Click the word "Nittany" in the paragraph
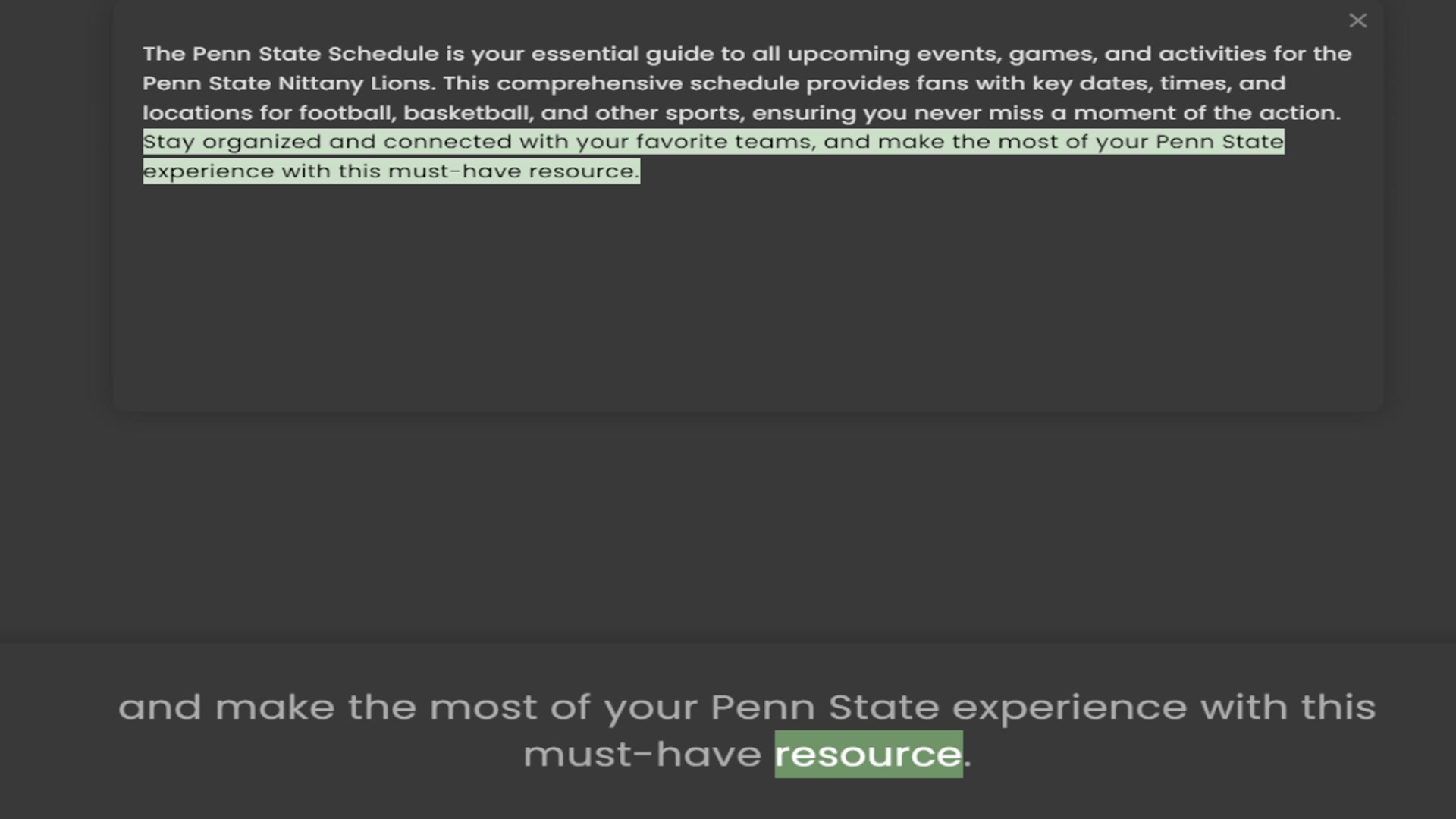The image size is (1456, 819). (x=321, y=83)
